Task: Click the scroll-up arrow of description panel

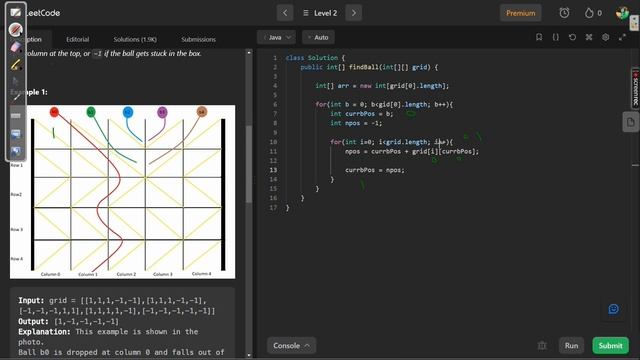Action: (249, 53)
